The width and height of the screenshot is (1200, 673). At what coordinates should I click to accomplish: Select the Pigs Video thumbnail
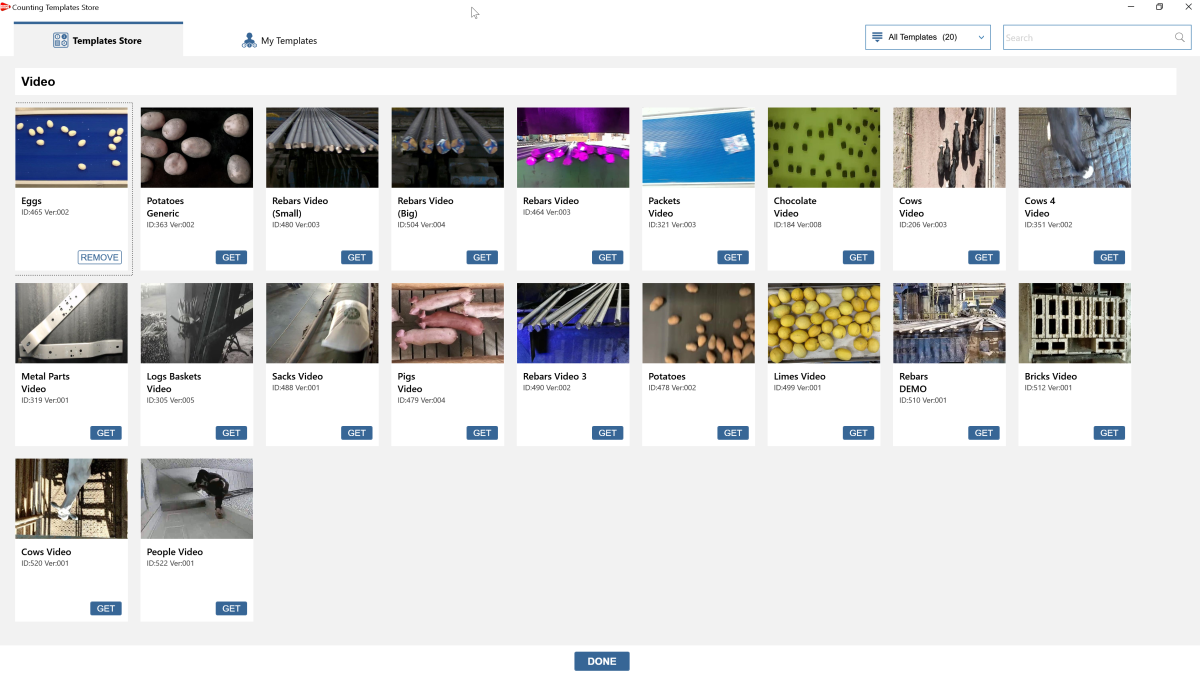tap(448, 323)
